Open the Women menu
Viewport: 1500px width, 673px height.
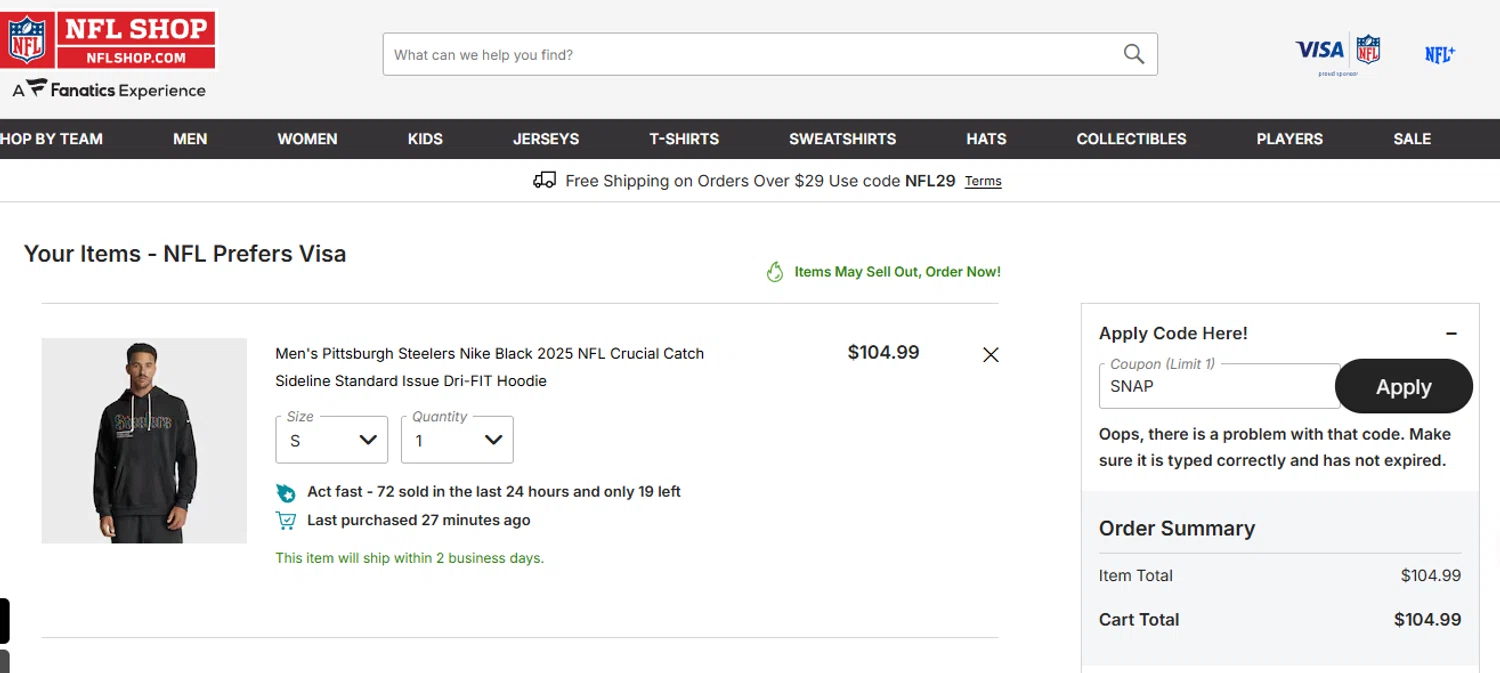tap(307, 139)
